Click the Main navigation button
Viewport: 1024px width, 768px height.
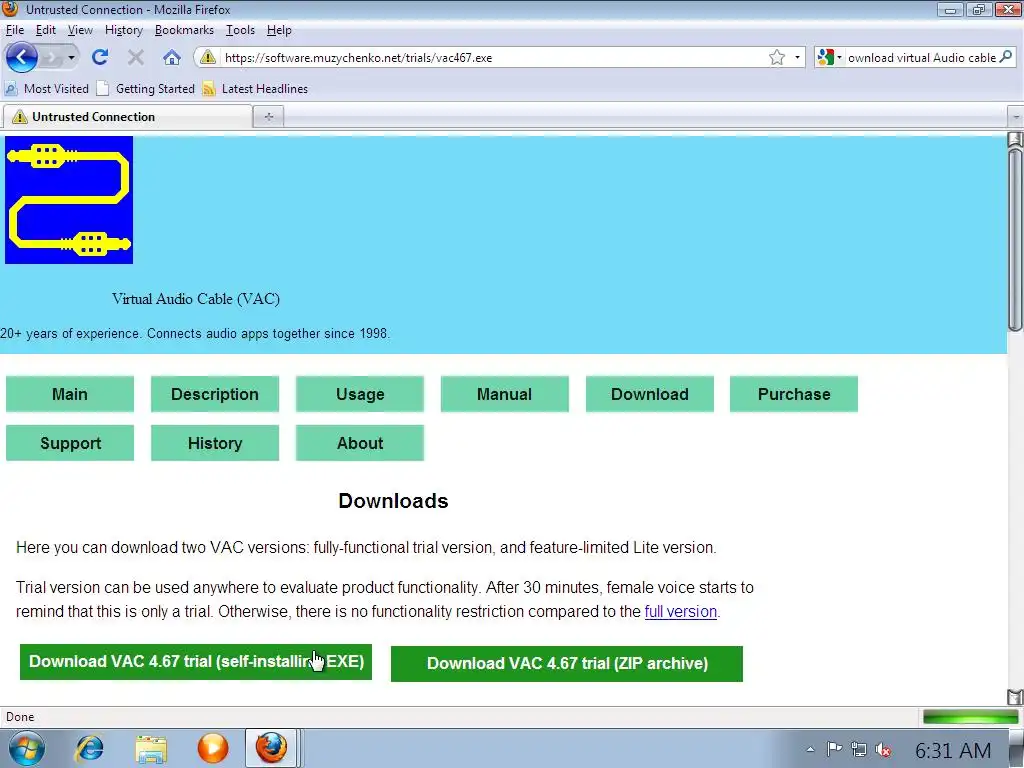(70, 394)
